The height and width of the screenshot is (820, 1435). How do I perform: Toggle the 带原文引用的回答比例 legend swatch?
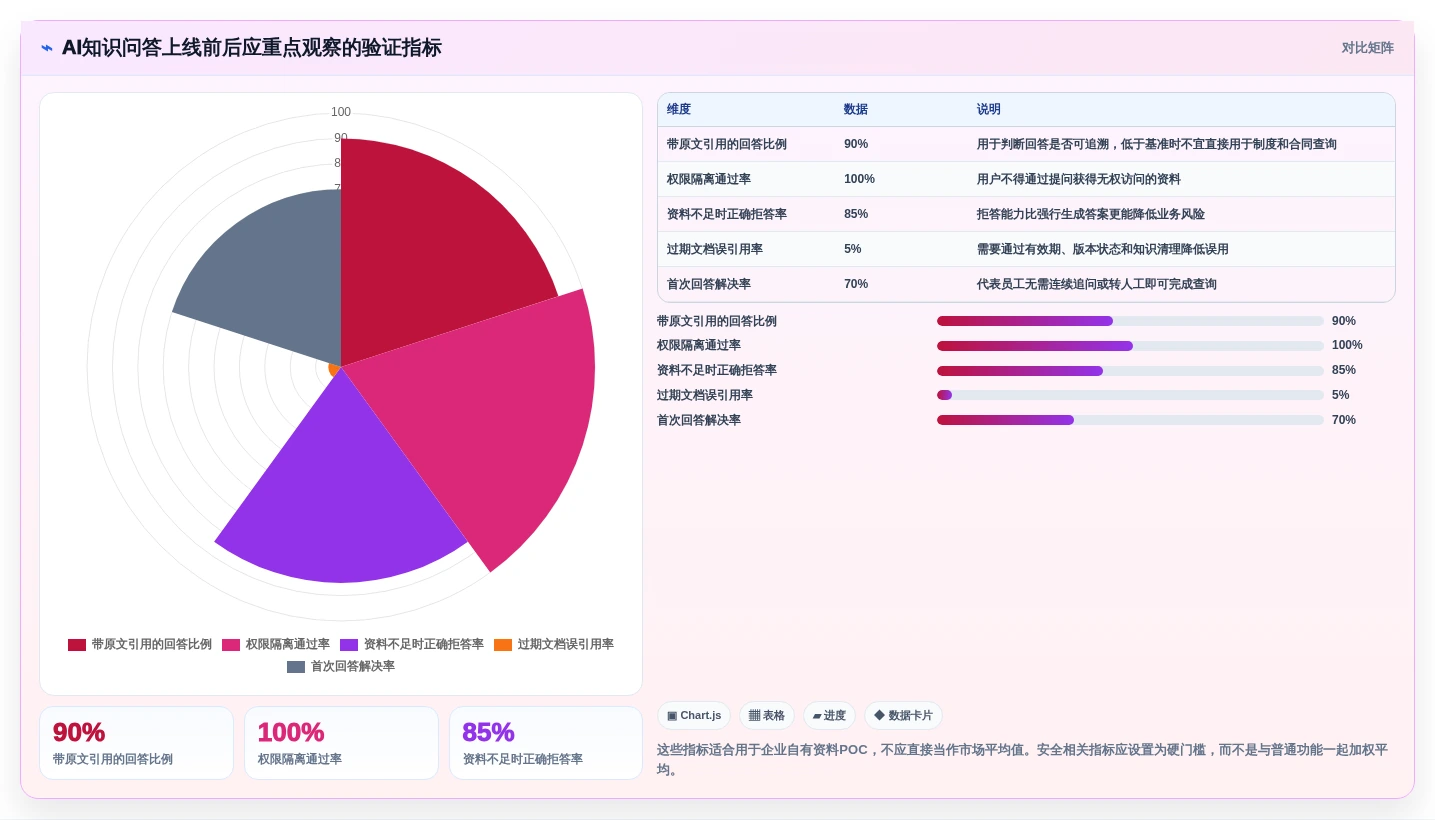[77, 645]
